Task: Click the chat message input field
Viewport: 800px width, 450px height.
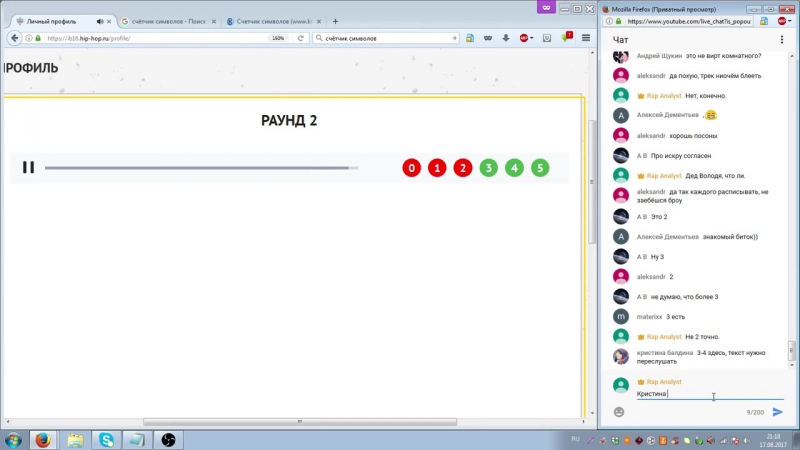Action: (x=700, y=394)
